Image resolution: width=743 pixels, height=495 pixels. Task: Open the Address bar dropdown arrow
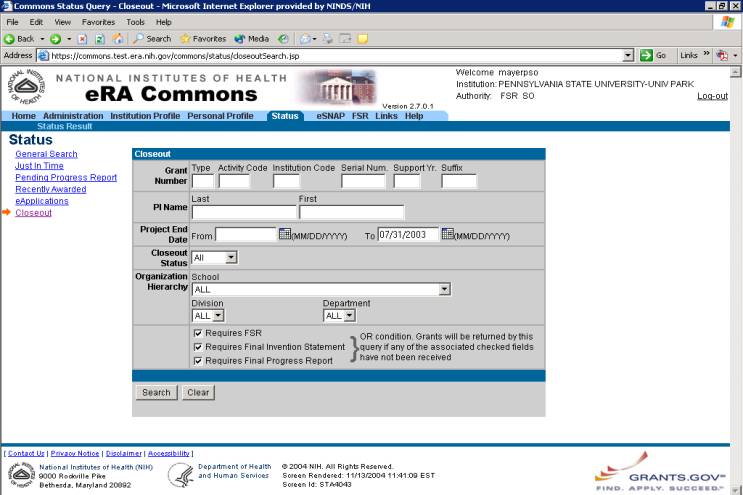click(628, 56)
